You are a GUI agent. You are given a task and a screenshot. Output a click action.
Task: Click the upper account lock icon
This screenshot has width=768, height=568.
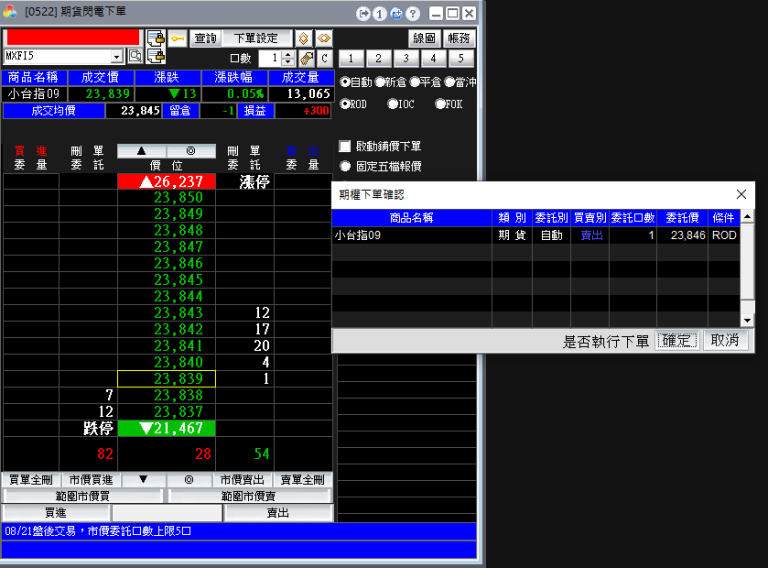tap(155, 38)
